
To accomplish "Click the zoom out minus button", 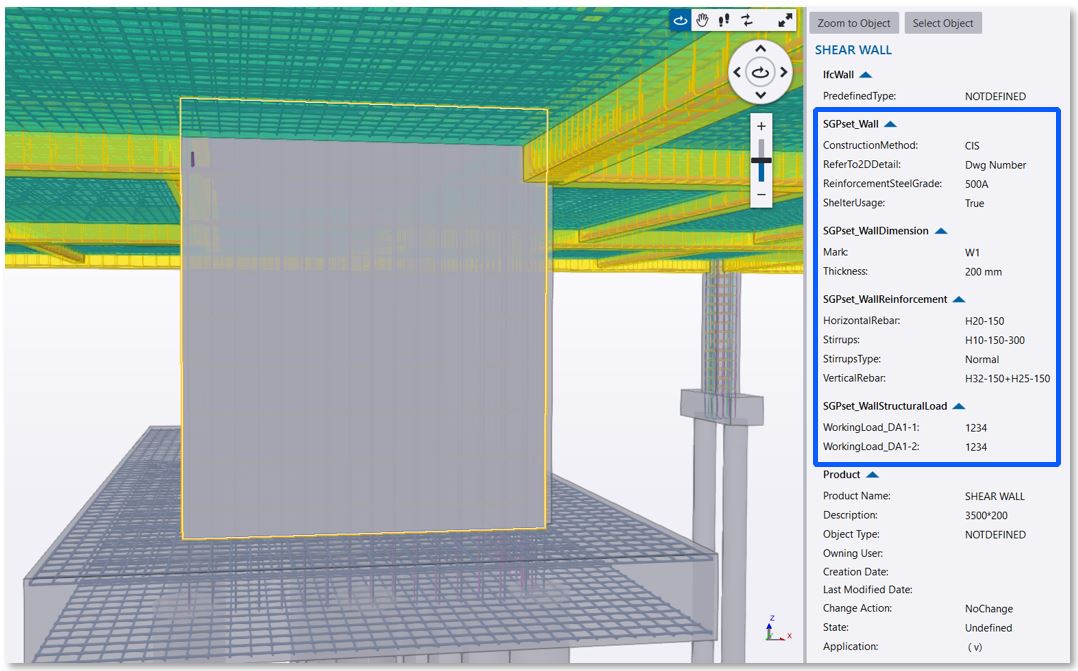I will point(761,193).
